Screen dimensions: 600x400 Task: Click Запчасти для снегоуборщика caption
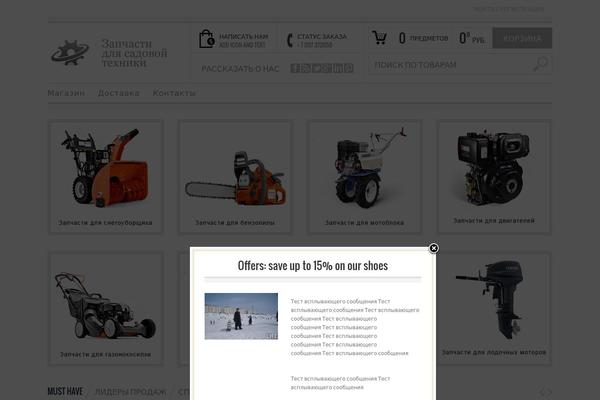point(105,222)
